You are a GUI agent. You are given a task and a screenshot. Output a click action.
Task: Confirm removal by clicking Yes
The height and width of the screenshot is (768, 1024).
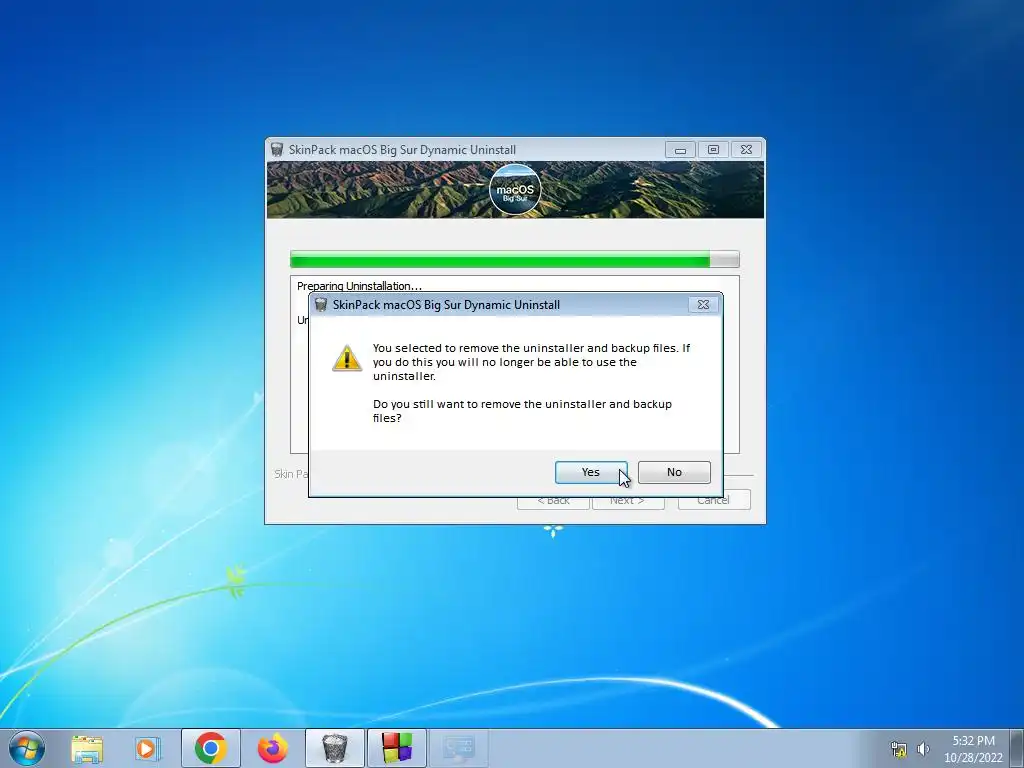click(591, 472)
